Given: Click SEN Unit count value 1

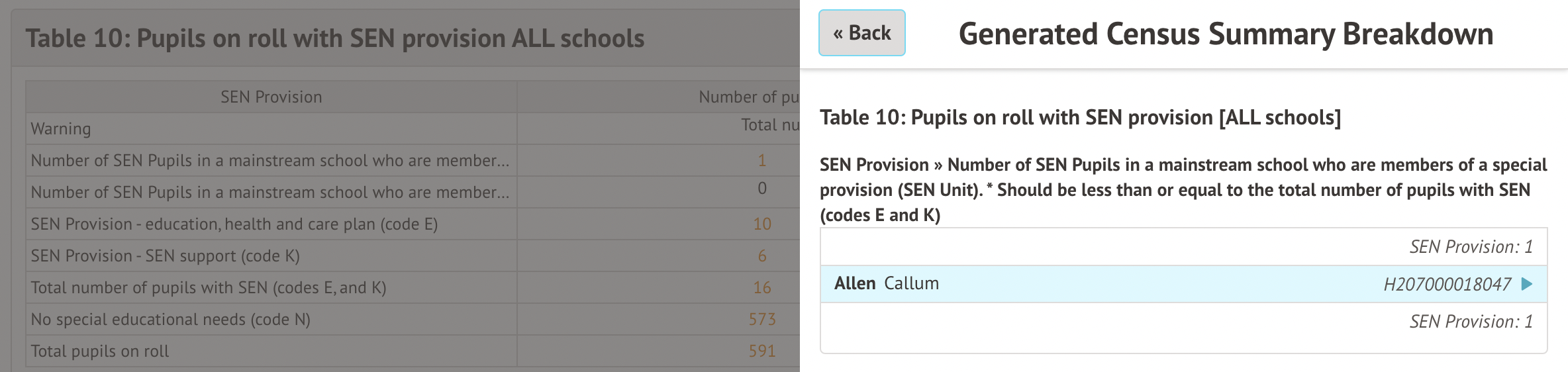Looking at the screenshot, I should pos(761,160).
